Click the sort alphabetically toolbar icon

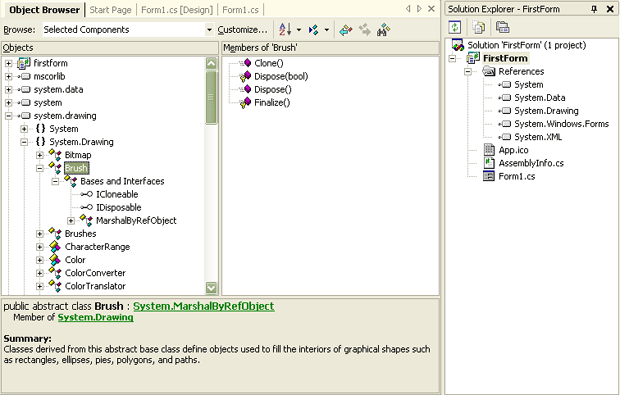click(x=285, y=30)
